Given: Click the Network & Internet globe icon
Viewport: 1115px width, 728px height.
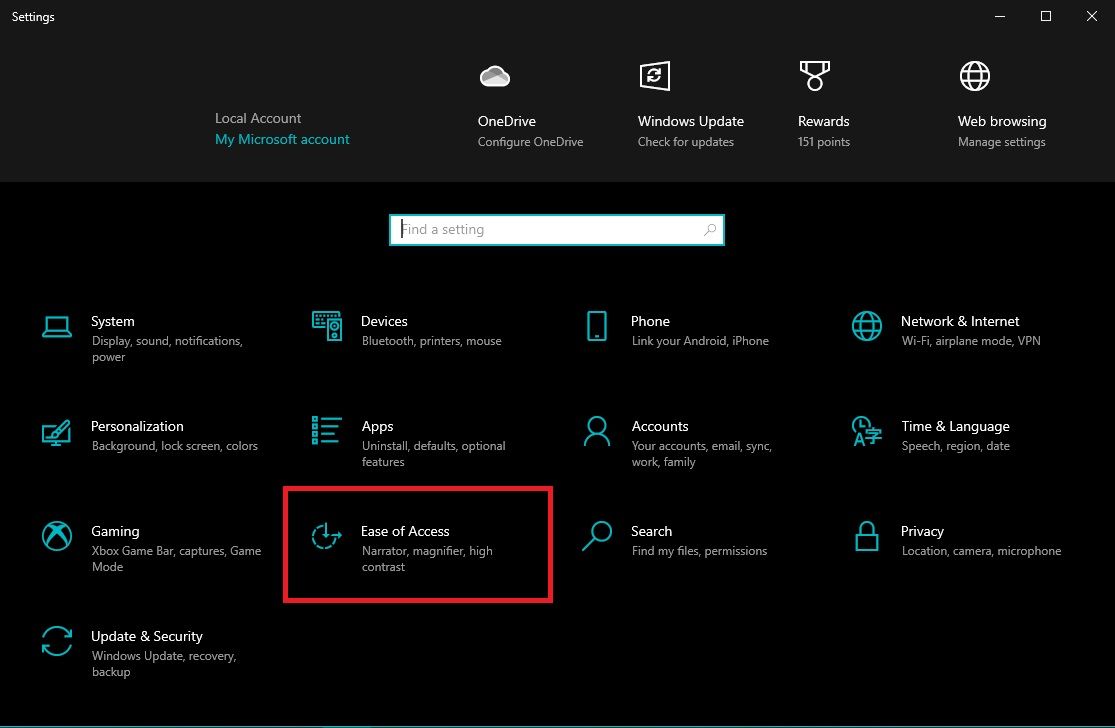Looking at the screenshot, I should [867, 326].
